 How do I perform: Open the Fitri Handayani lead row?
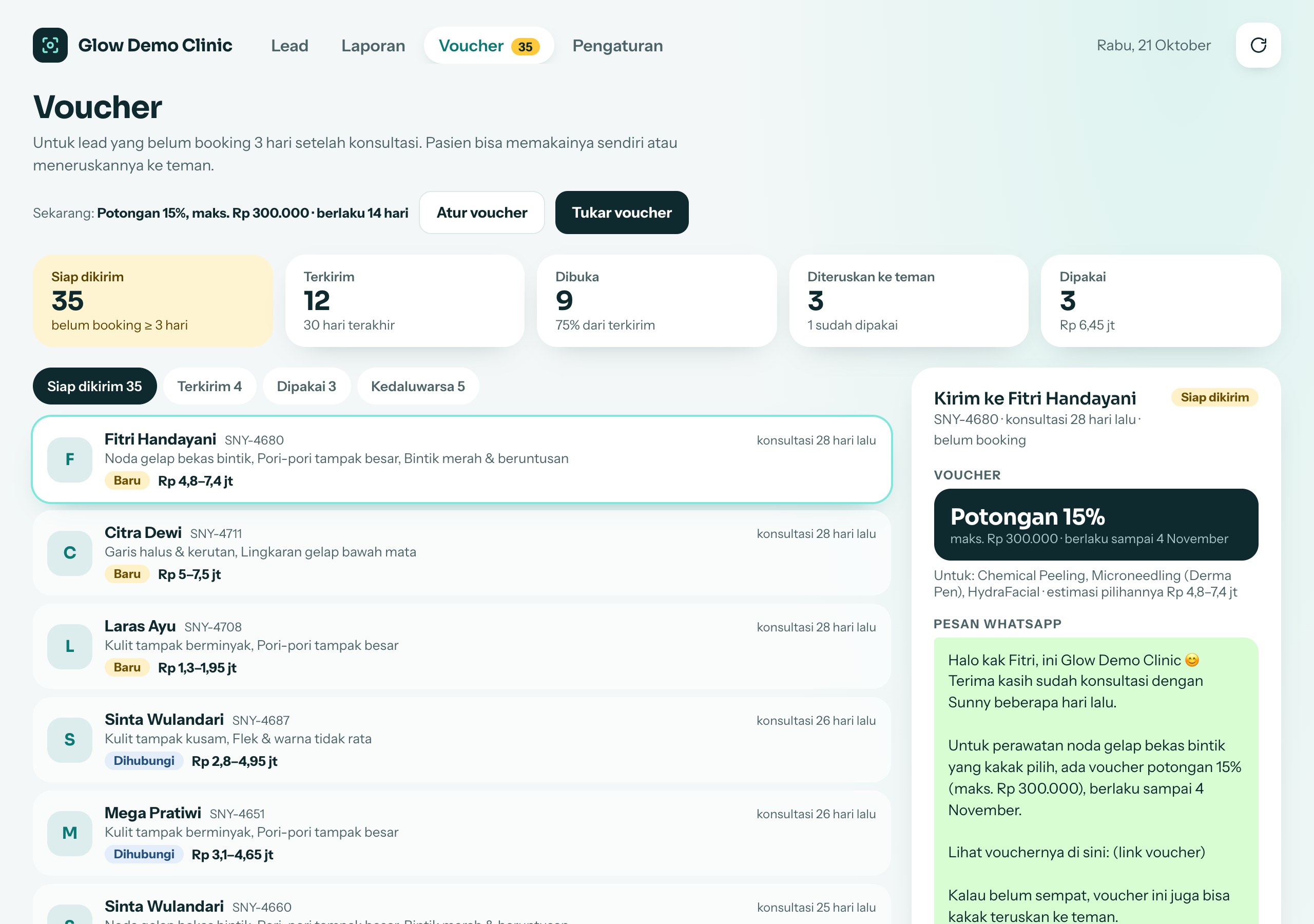tap(462, 460)
